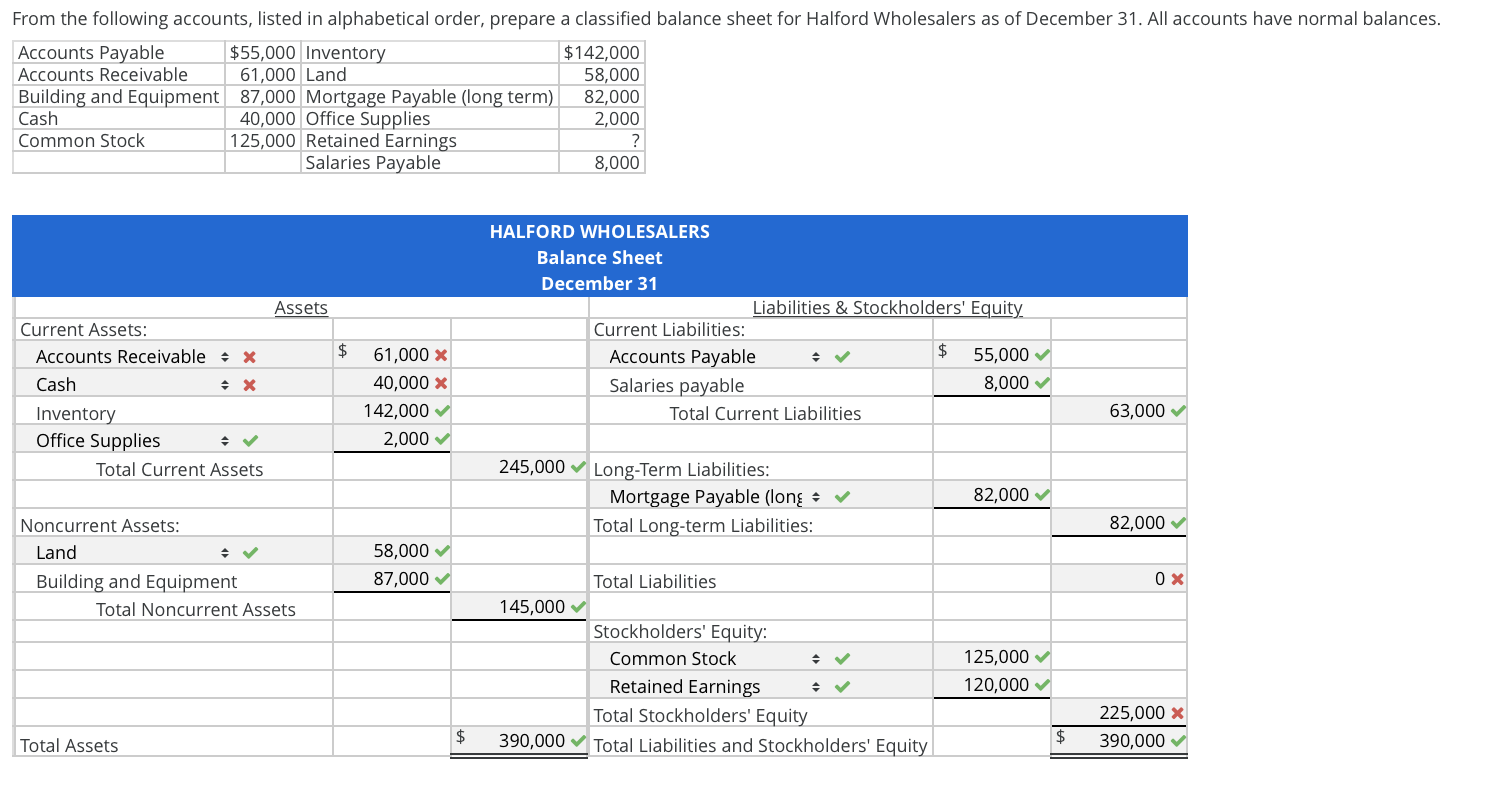This screenshot has width=1498, height=804.
Task: Click the 'Long-Term Liabilities:' heading
Action: [682, 470]
